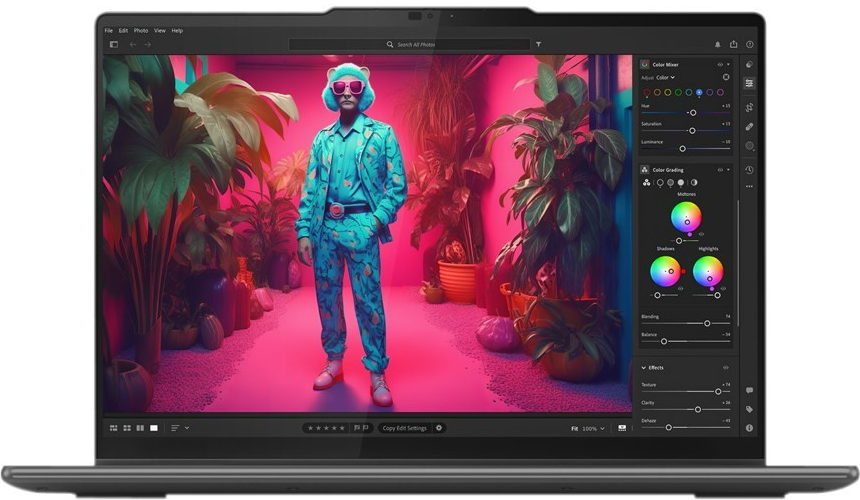The image size is (860, 500).
Task: Open the Photo menu
Action: click(141, 31)
